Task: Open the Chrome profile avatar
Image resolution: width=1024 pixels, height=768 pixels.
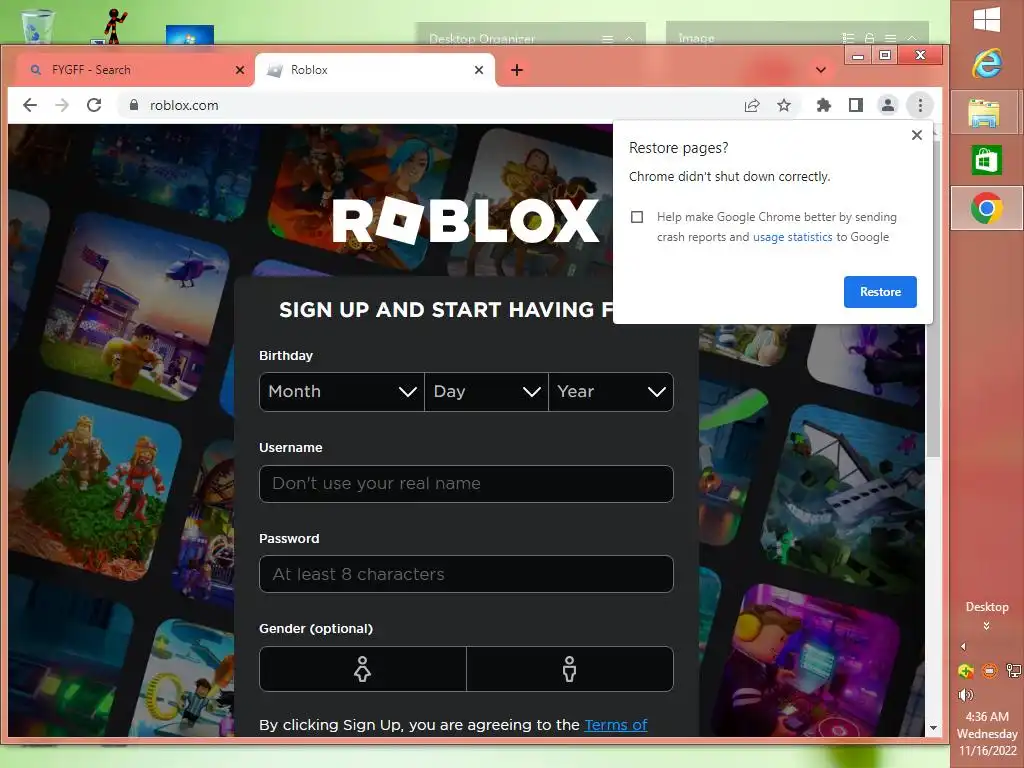Action: pos(888,105)
